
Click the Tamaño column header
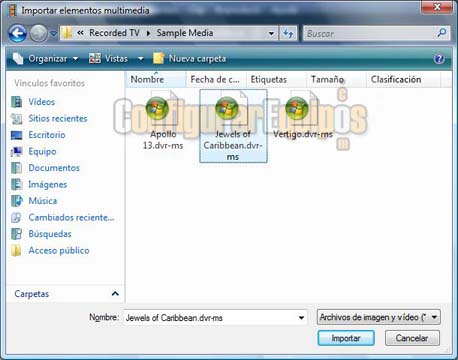click(336, 79)
